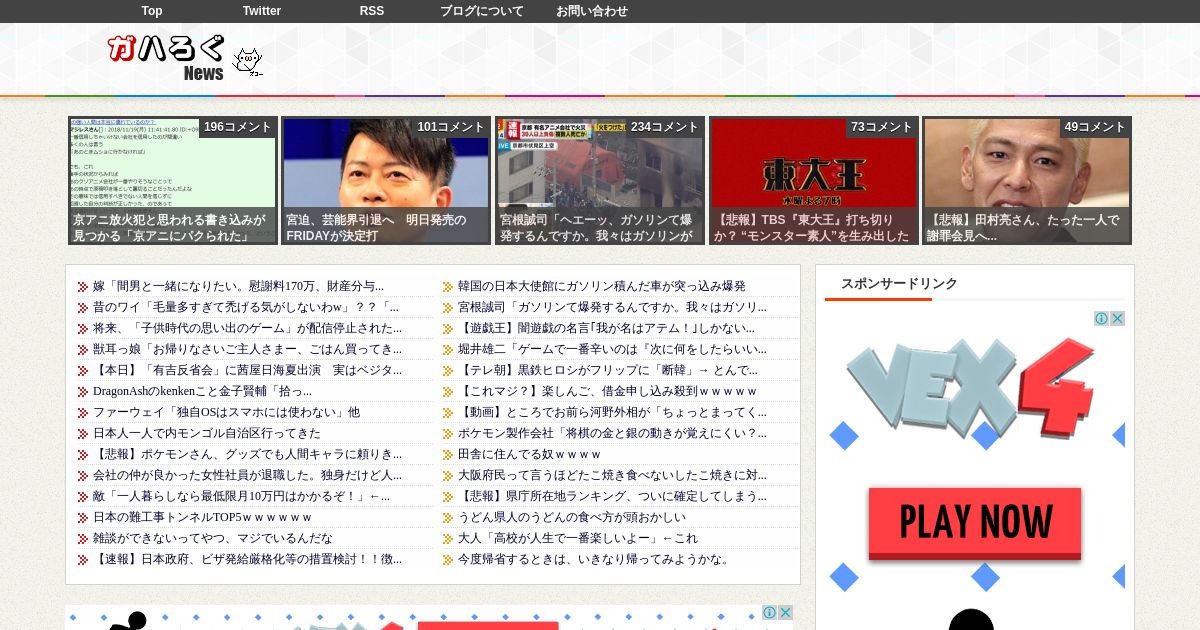The height and width of the screenshot is (630, 1200).
Task: Open article 田舎に住んでる奴ｗｗｗｗ
Action: 530,454
